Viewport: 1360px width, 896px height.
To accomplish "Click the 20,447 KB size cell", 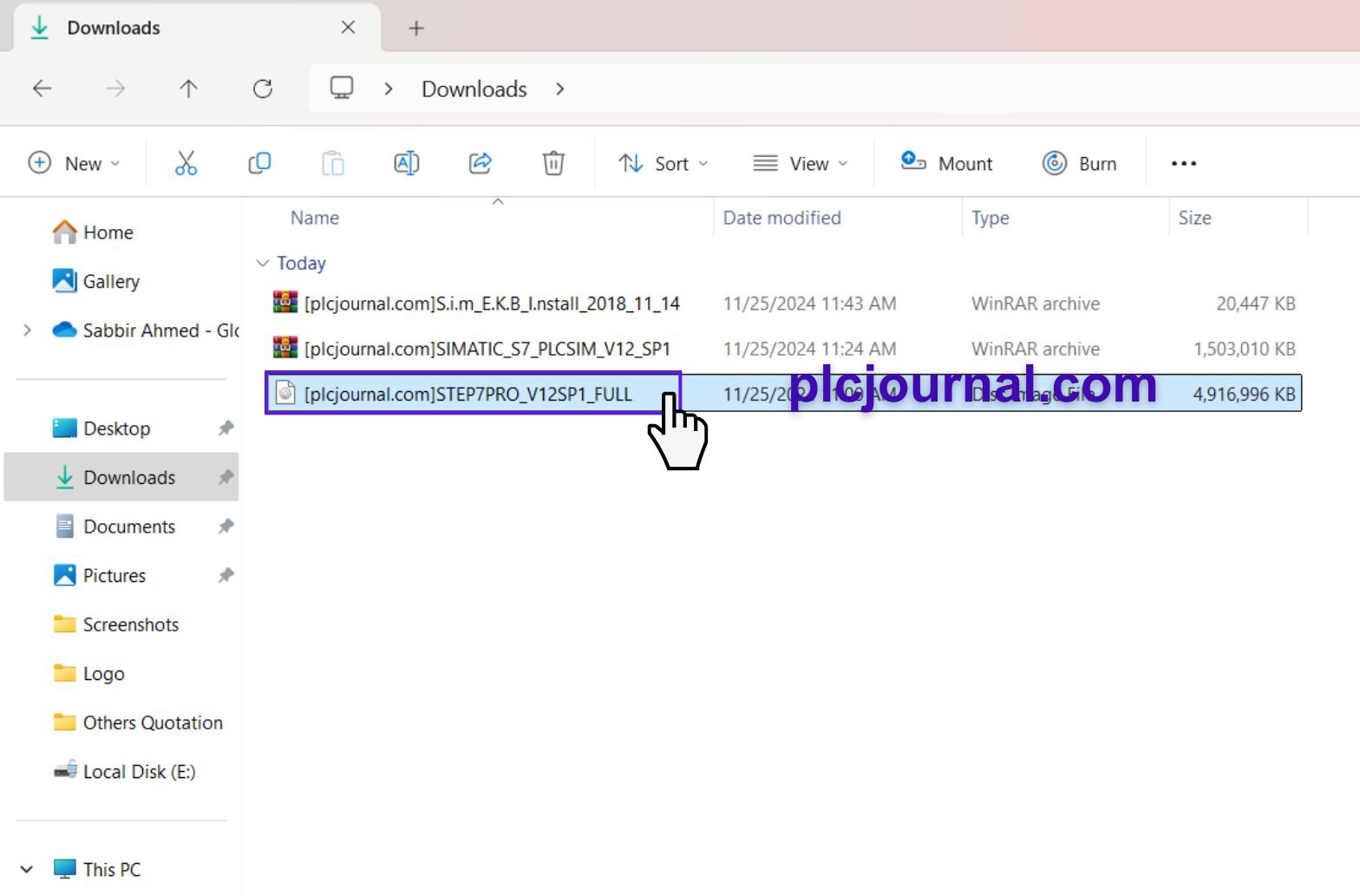I will click(x=1256, y=304).
